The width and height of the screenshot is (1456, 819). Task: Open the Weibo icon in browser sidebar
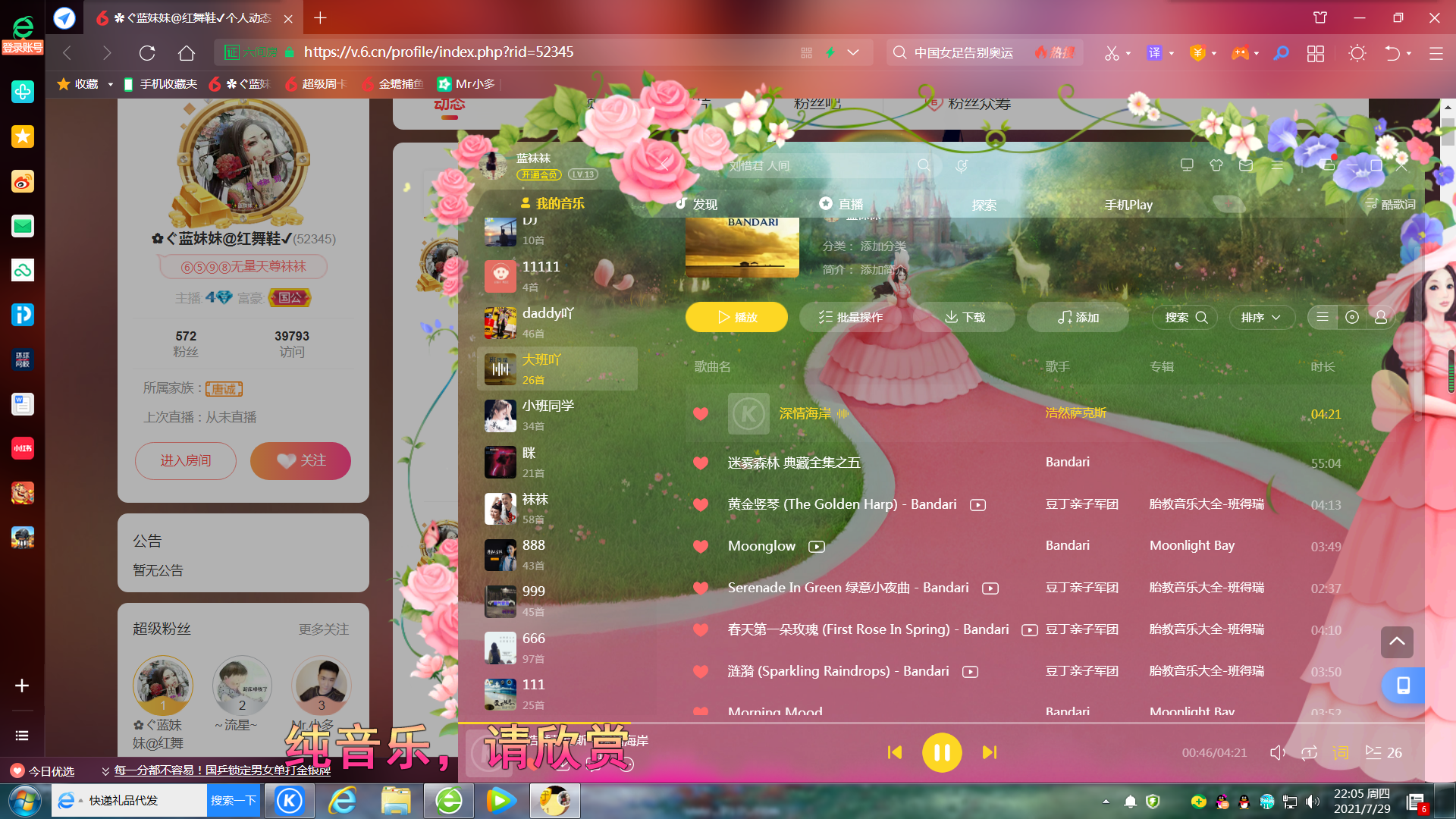tap(22, 181)
